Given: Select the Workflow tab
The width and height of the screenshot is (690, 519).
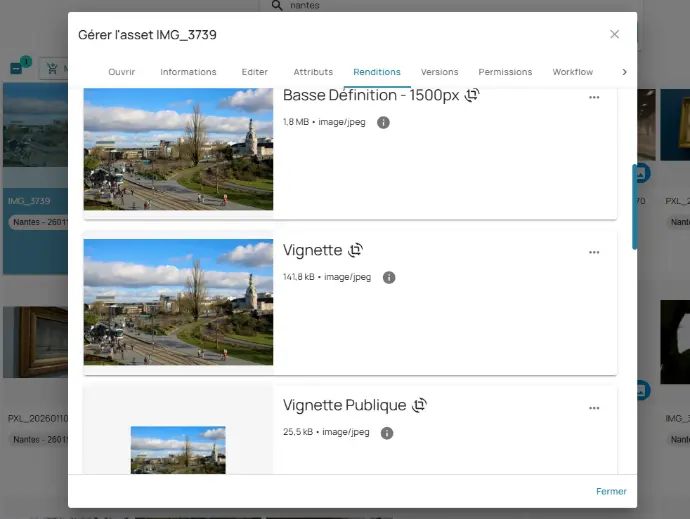Looking at the screenshot, I should coord(572,72).
